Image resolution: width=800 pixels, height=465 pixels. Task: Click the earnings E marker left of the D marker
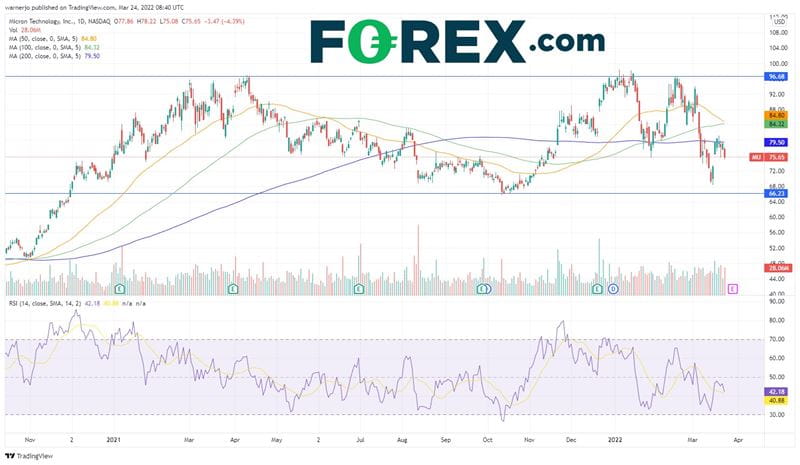[x=597, y=289]
